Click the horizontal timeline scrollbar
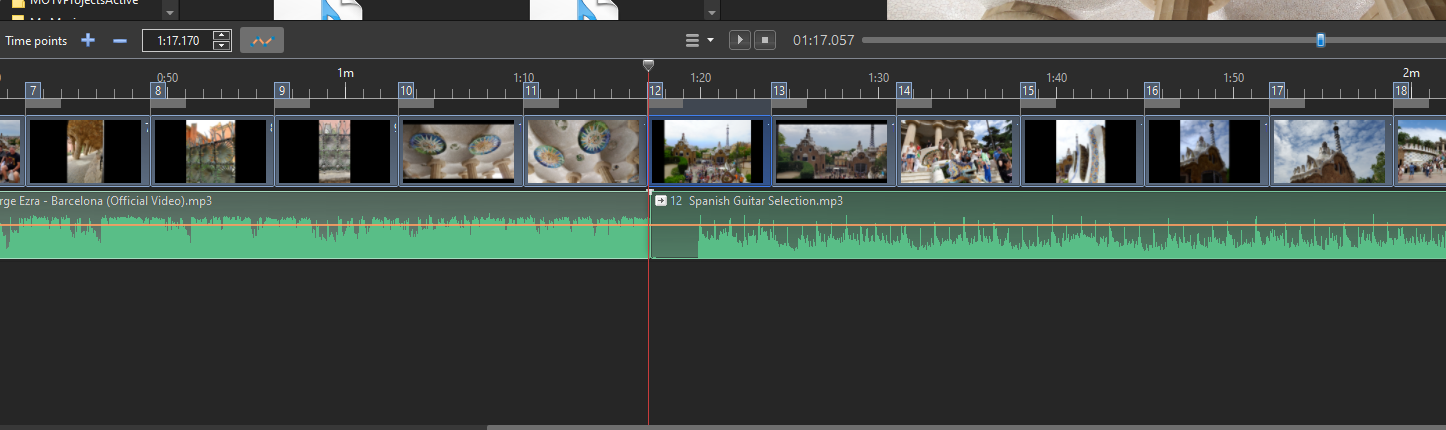This screenshot has width=1446, height=430. 900,427
